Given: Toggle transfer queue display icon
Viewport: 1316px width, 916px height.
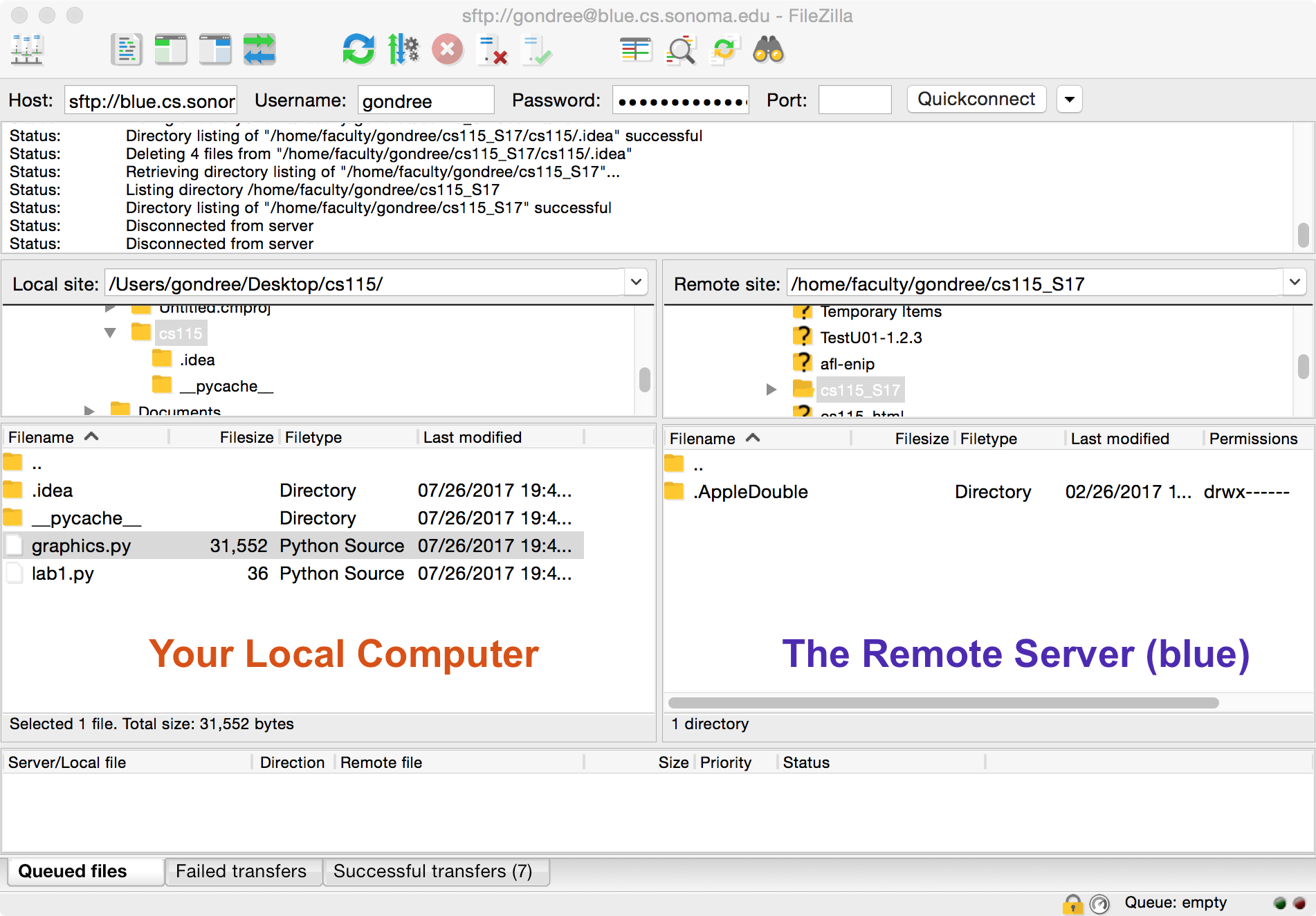Looking at the screenshot, I should 259,50.
